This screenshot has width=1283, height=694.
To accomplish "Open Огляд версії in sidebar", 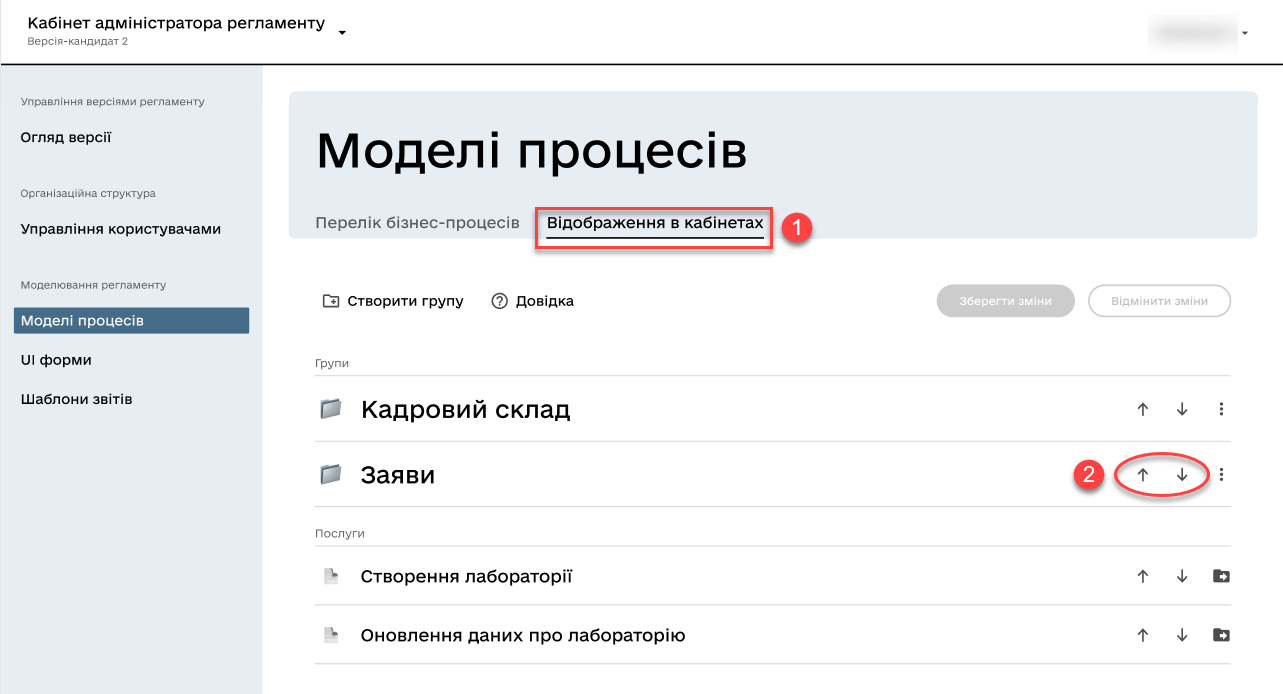I will 66,137.
